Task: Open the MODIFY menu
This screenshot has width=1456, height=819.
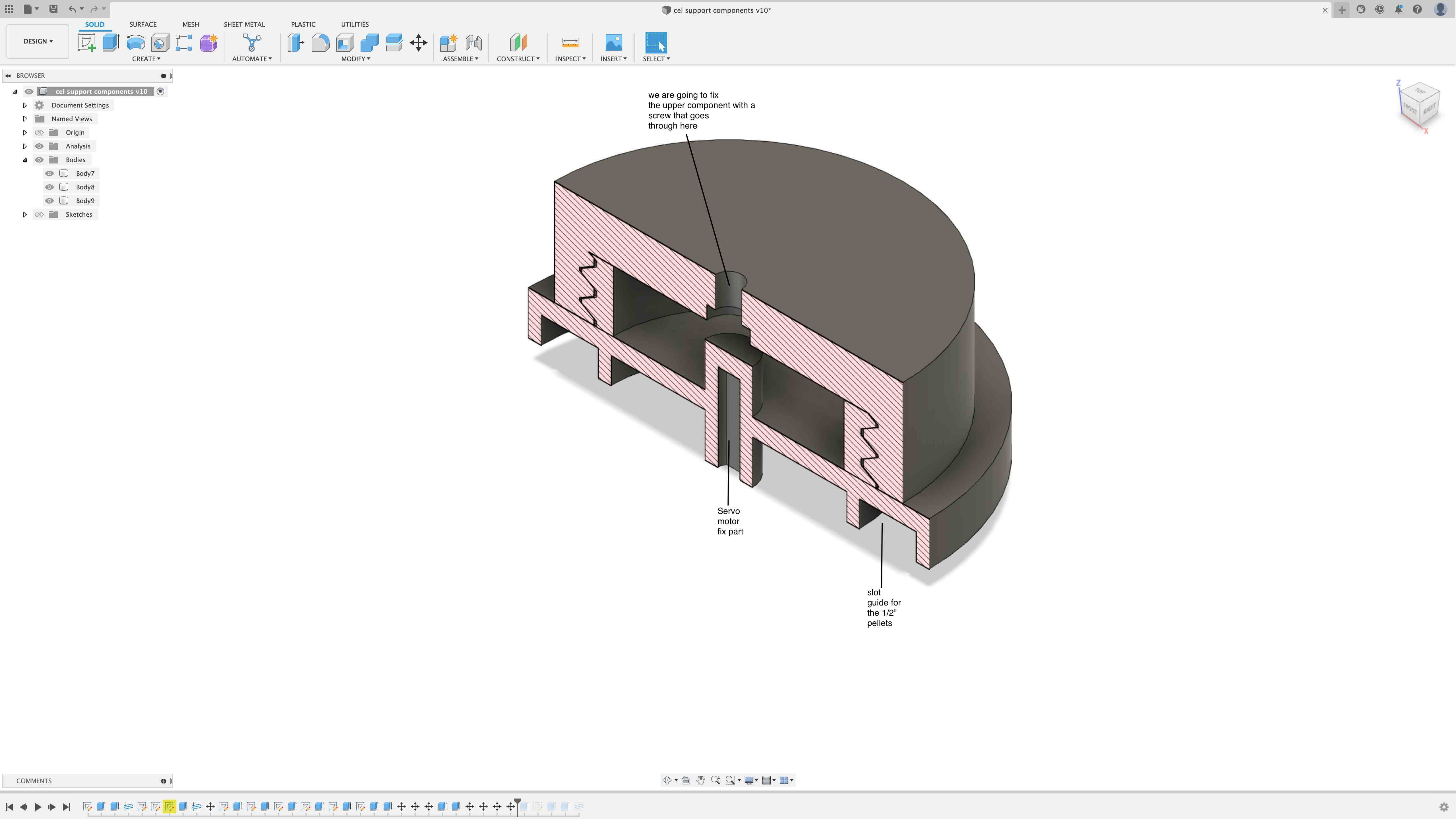Action: pos(355,59)
